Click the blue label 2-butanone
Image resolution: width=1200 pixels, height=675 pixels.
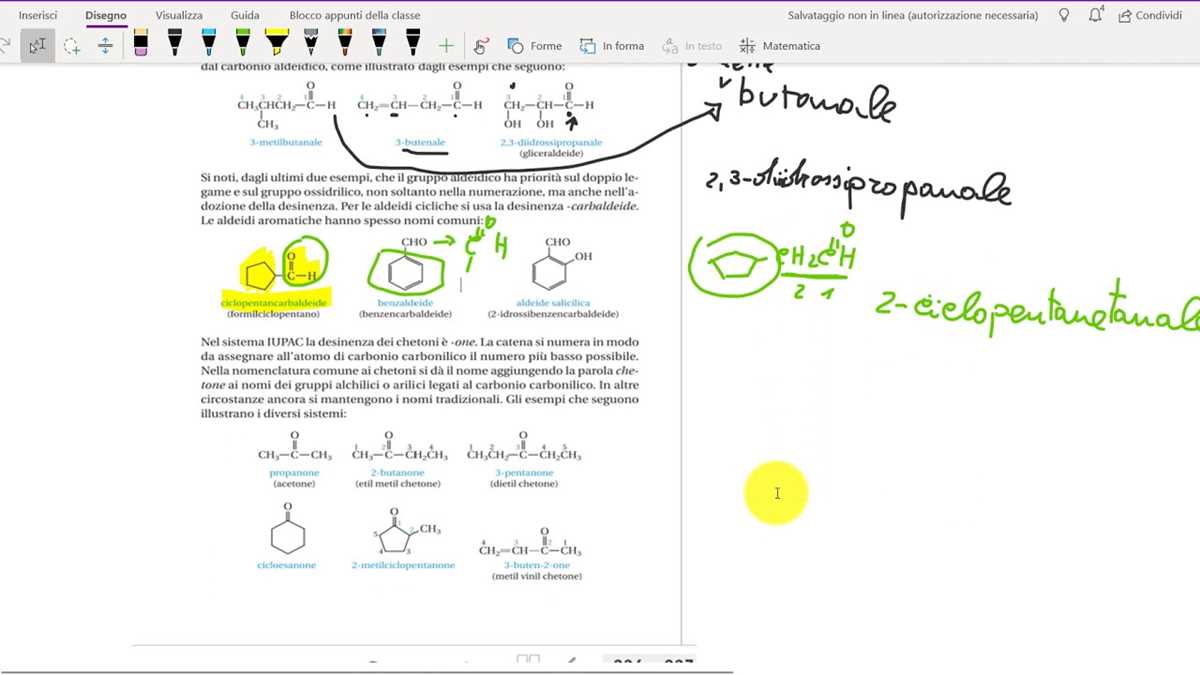397,472
